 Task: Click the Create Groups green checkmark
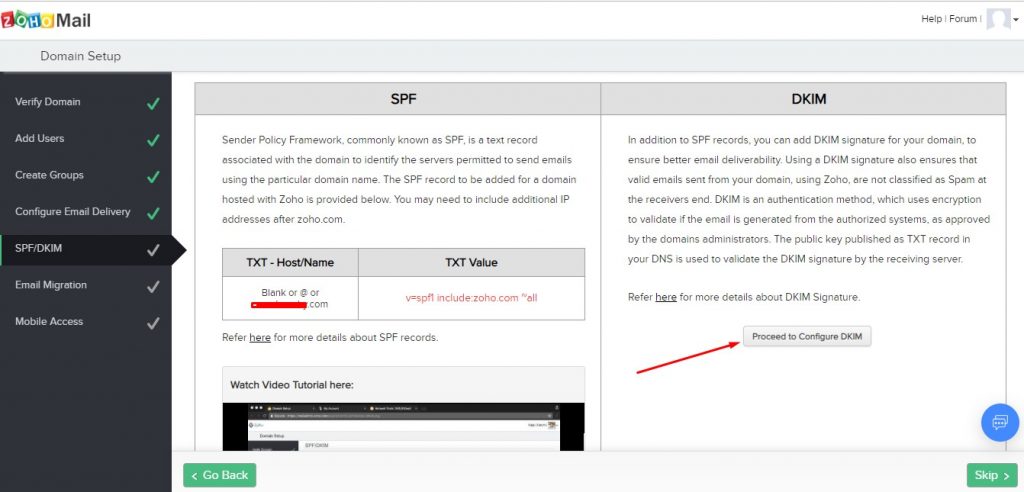coord(153,176)
